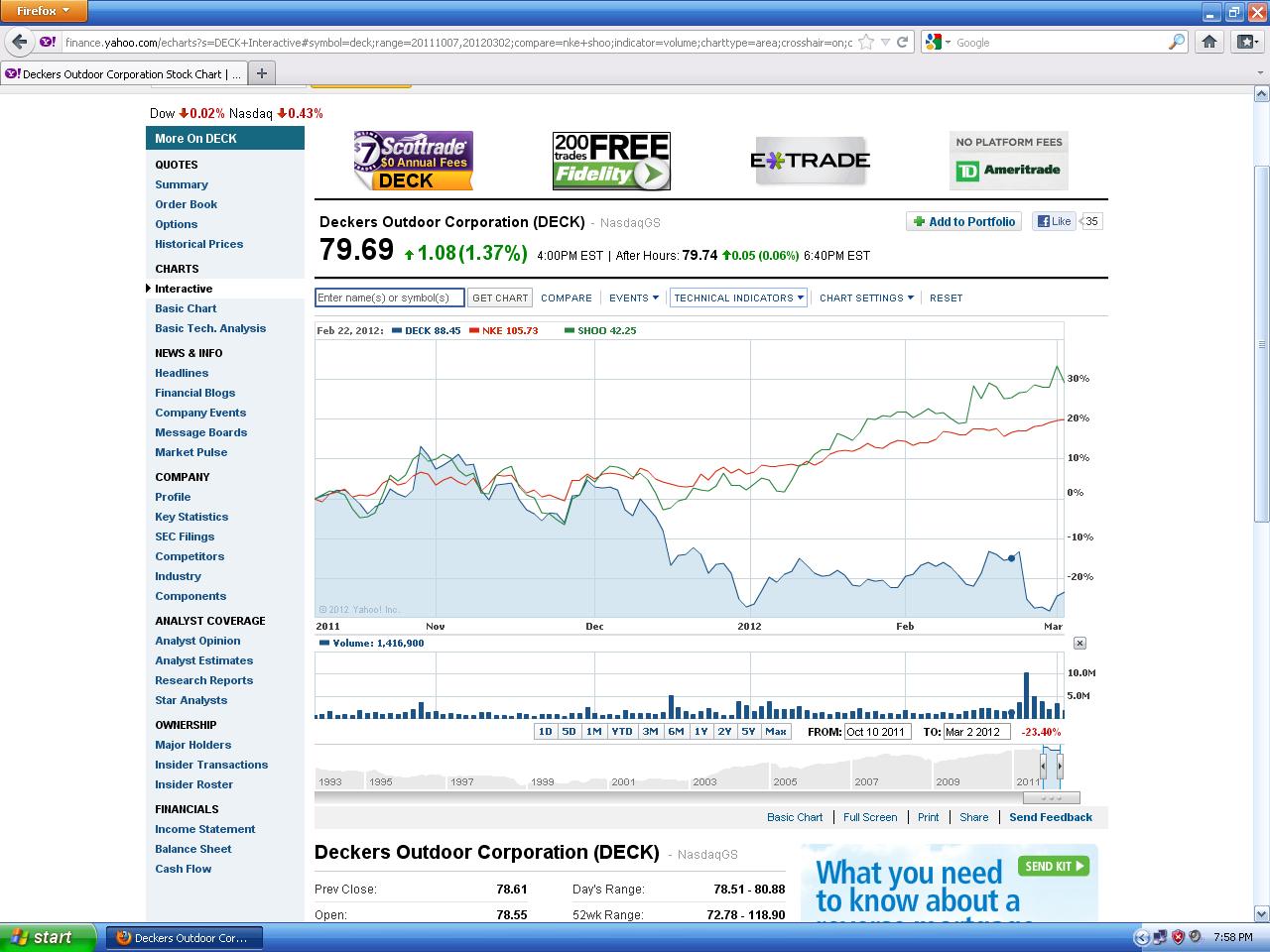Image resolution: width=1270 pixels, height=952 pixels.
Task: Go back using the browser back arrow
Action: point(18,42)
